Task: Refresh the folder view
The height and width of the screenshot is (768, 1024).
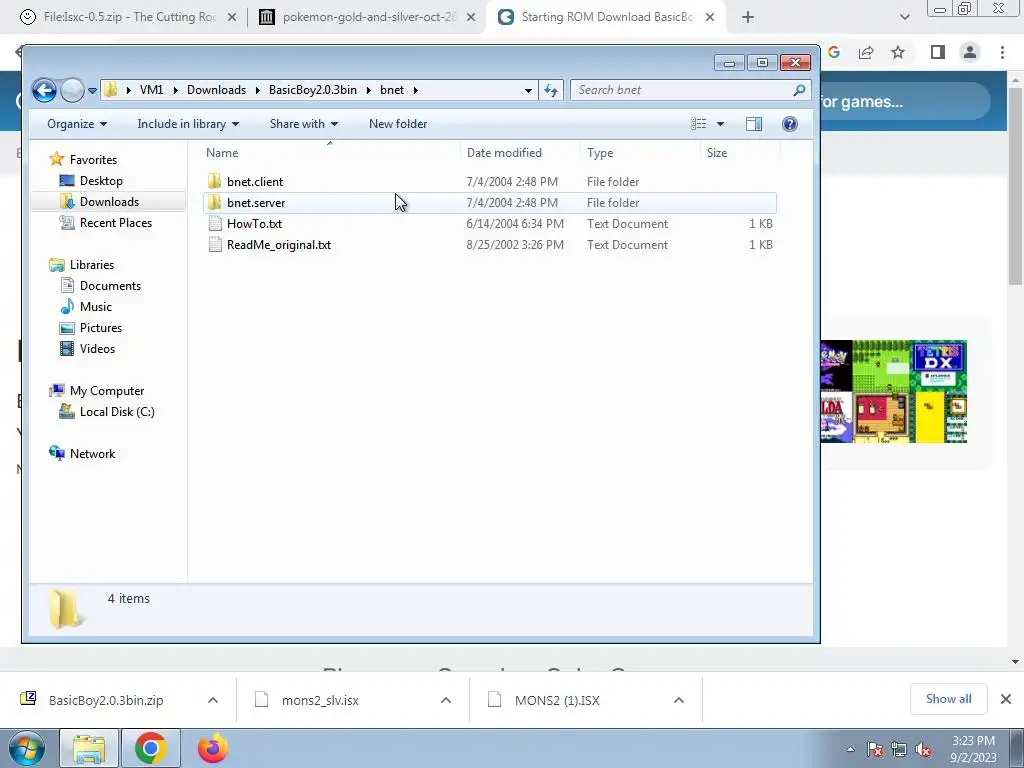Action: coord(551,90)
